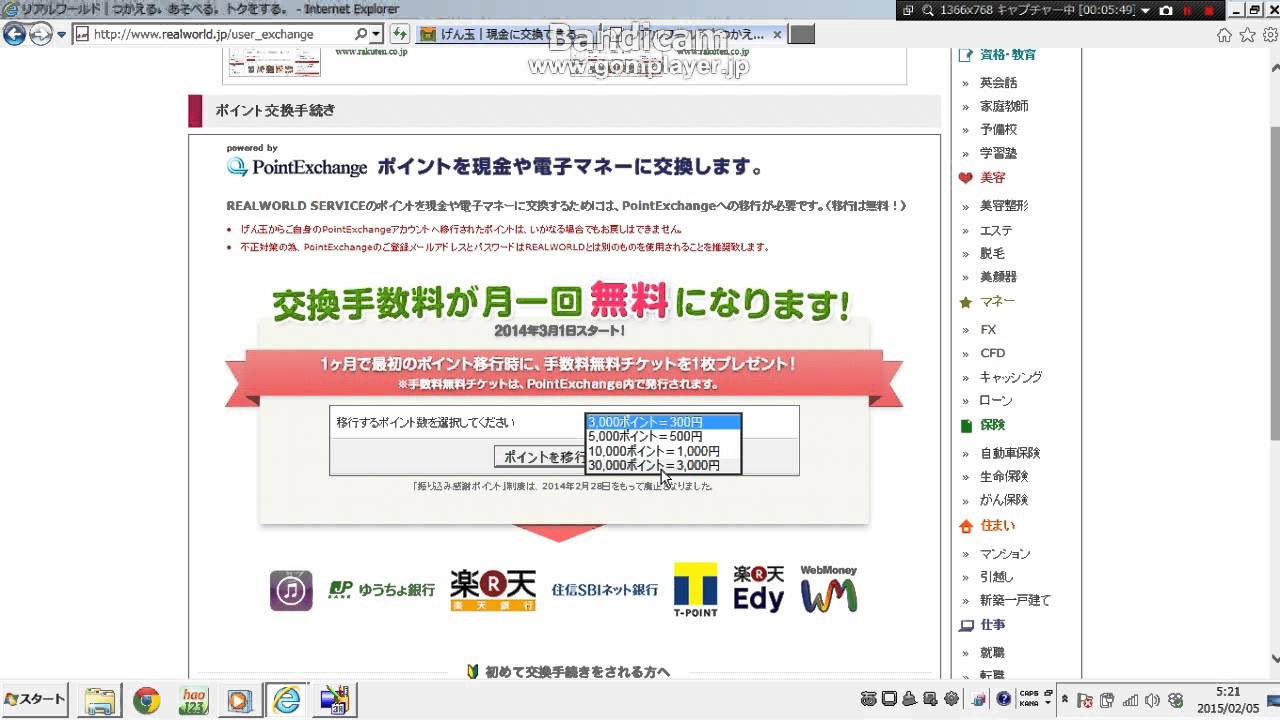
Task: Open the Tools gear menu
Action: coord(1269,35)
